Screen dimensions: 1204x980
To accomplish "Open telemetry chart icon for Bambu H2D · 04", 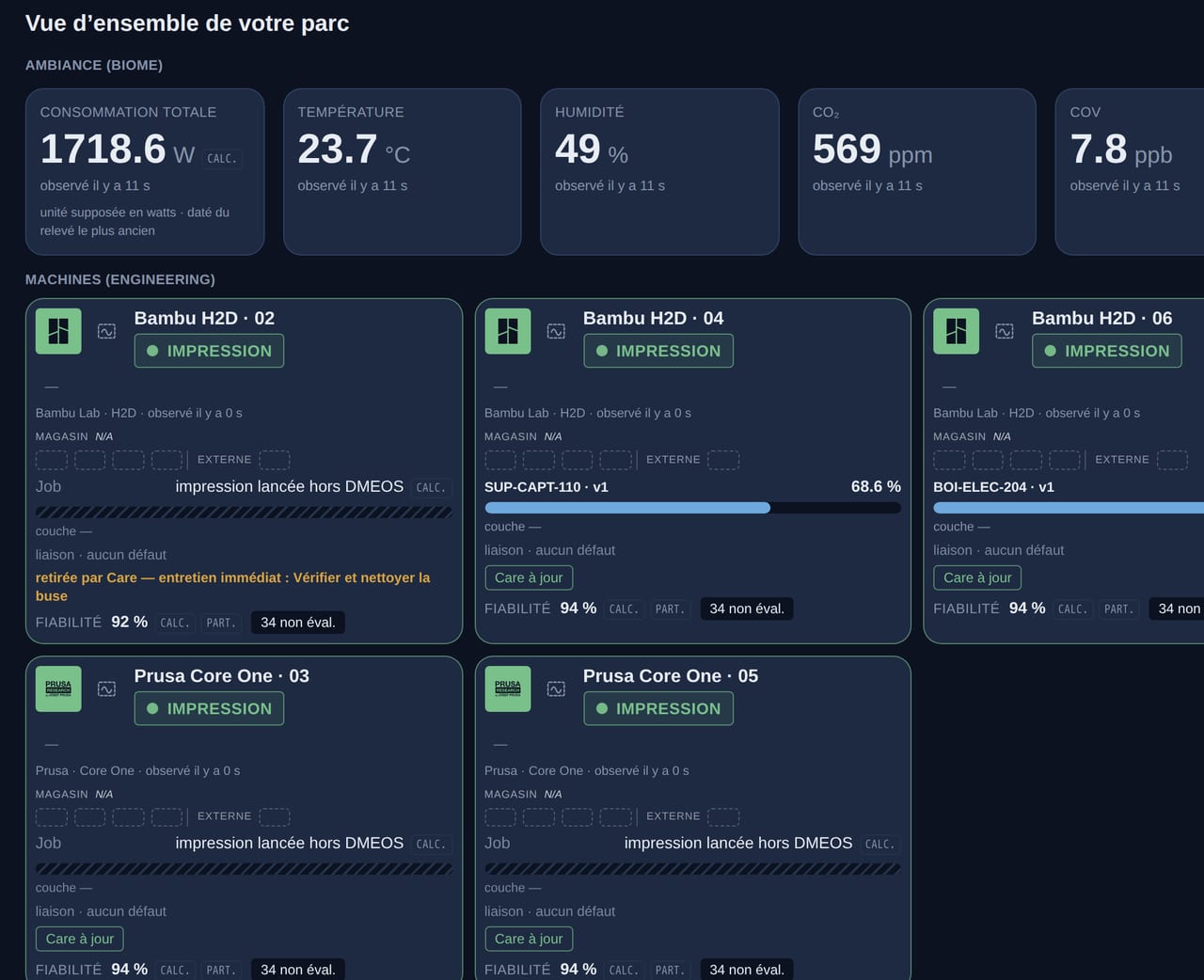I will 557,331.
